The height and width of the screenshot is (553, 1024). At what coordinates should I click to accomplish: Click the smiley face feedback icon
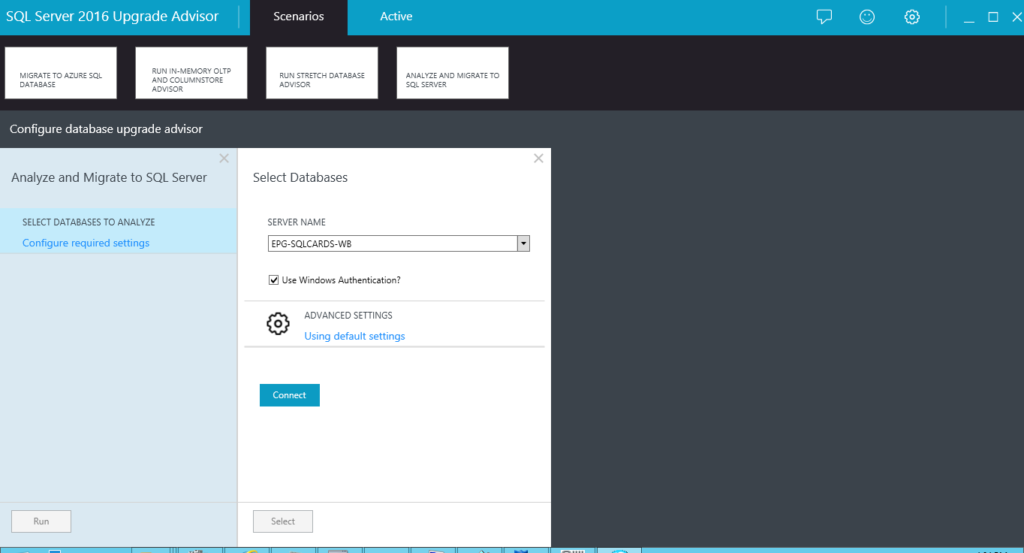tap(867, 17)
